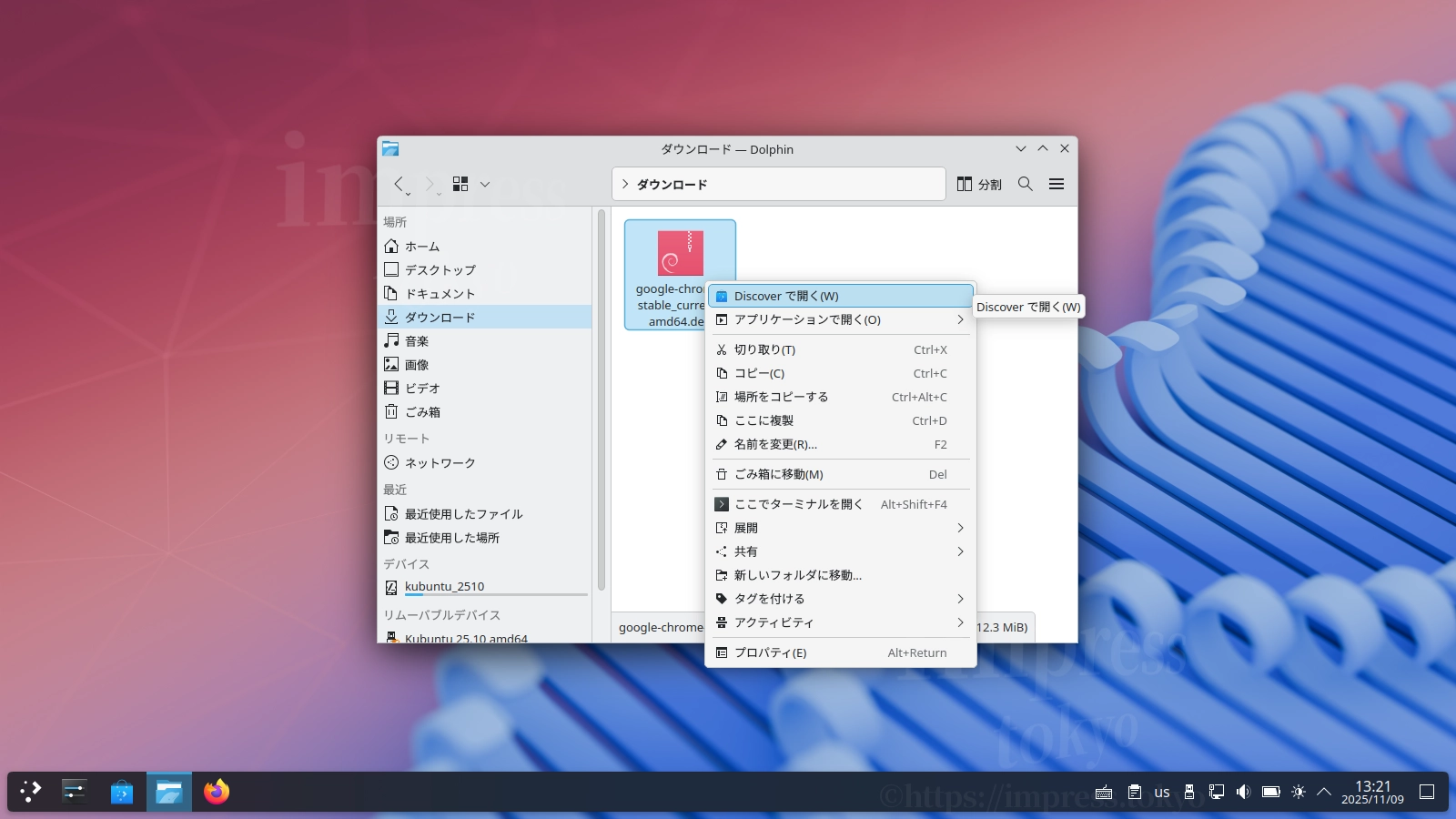Choose 切り取り(T) from context menu

840,349
